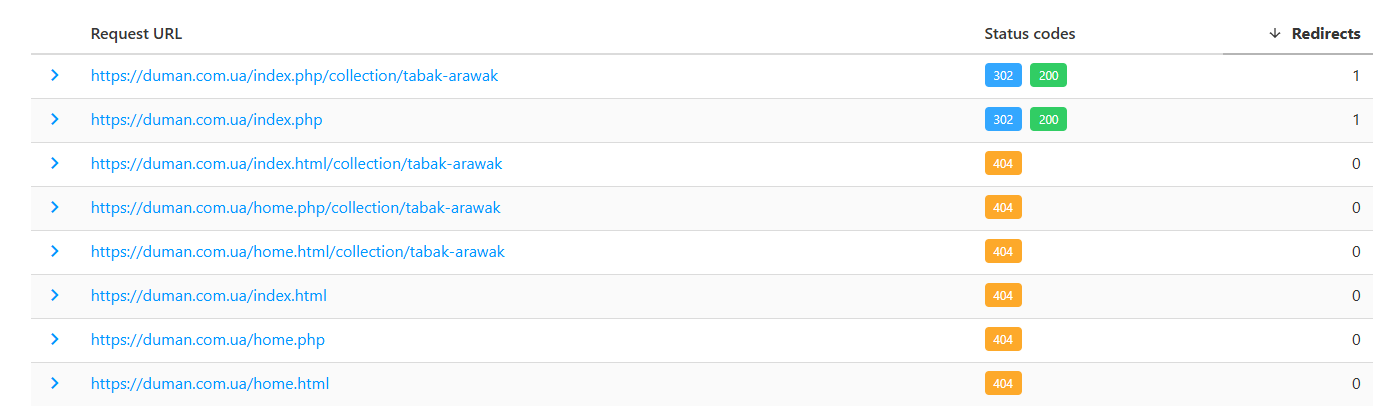Click the green 200 badge for index.php row
Image resolution: width=1388 pixels, height=416 pixels.
[1048, 120]
